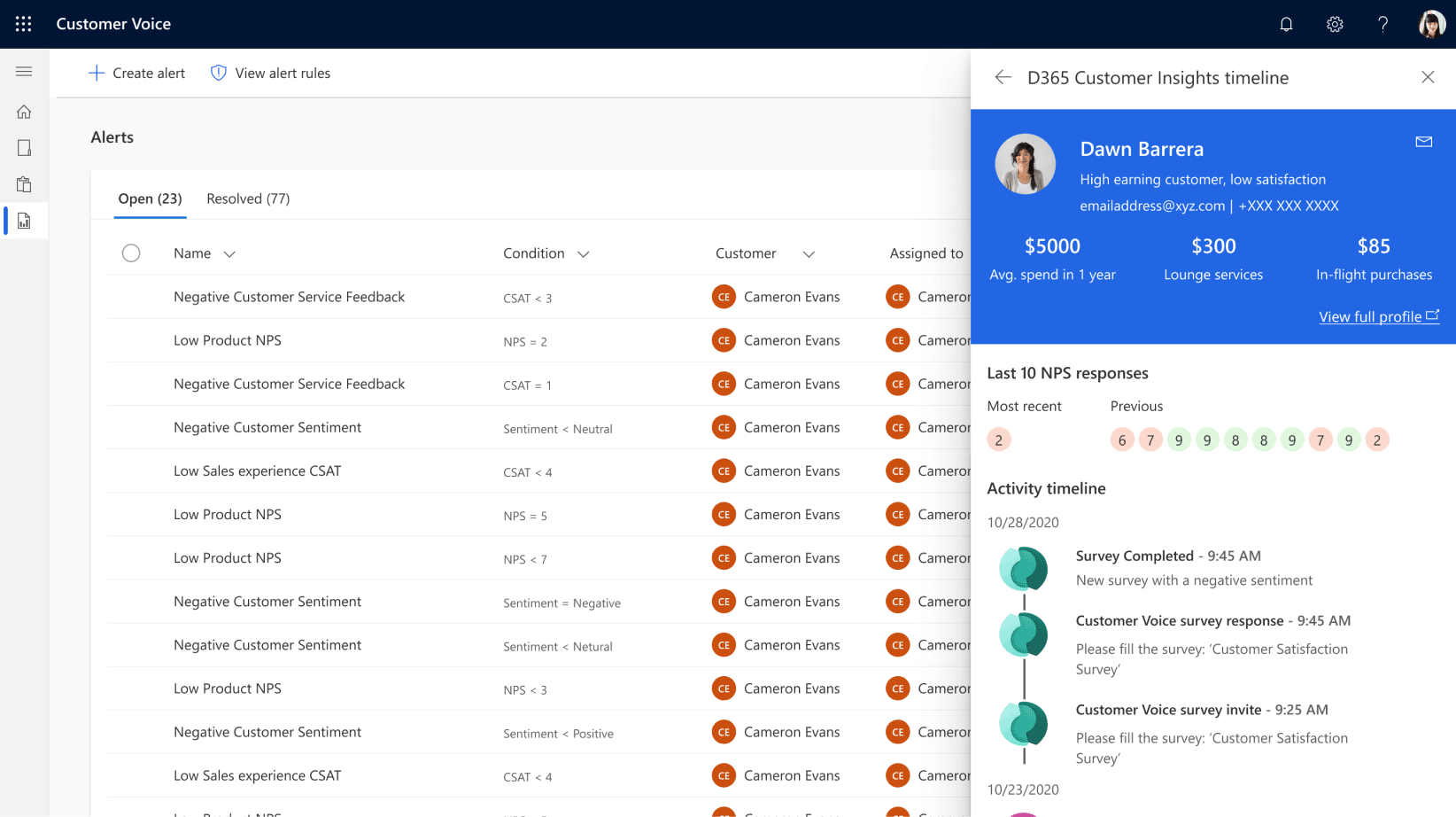The height and width of the screenshot is (817, 1456).
Task: Click assigned-to CE avatar in NPS < 7 row
Action: 898,558
